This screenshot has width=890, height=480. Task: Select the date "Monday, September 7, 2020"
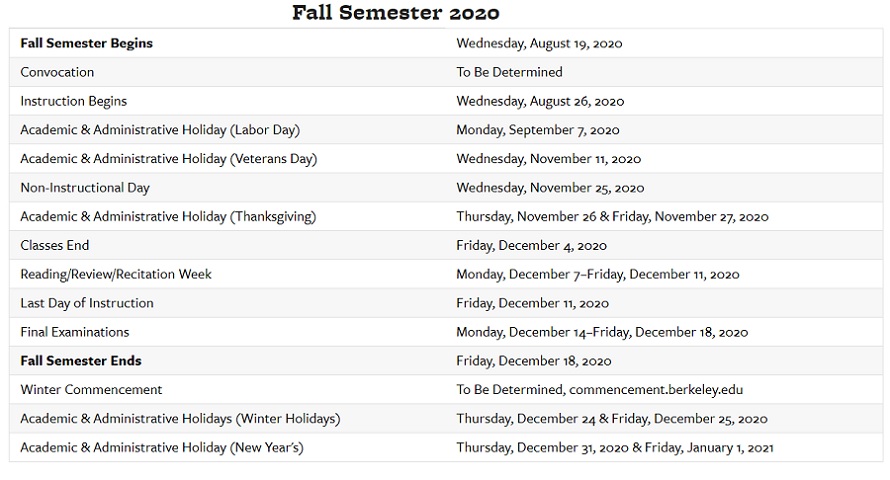coord(538,130)
